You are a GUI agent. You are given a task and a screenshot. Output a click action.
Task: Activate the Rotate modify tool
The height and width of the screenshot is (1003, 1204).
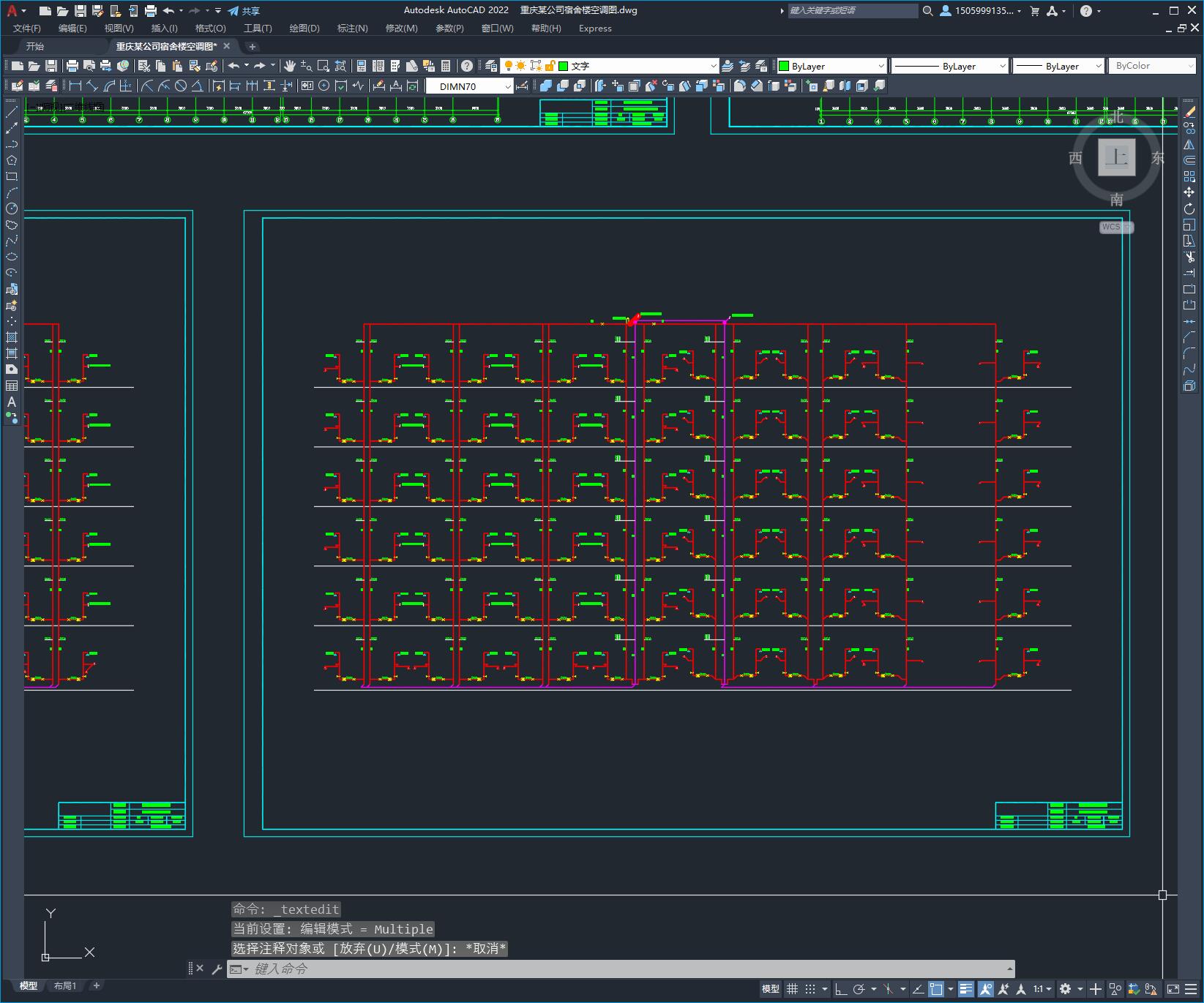(x=1189, y=209)
